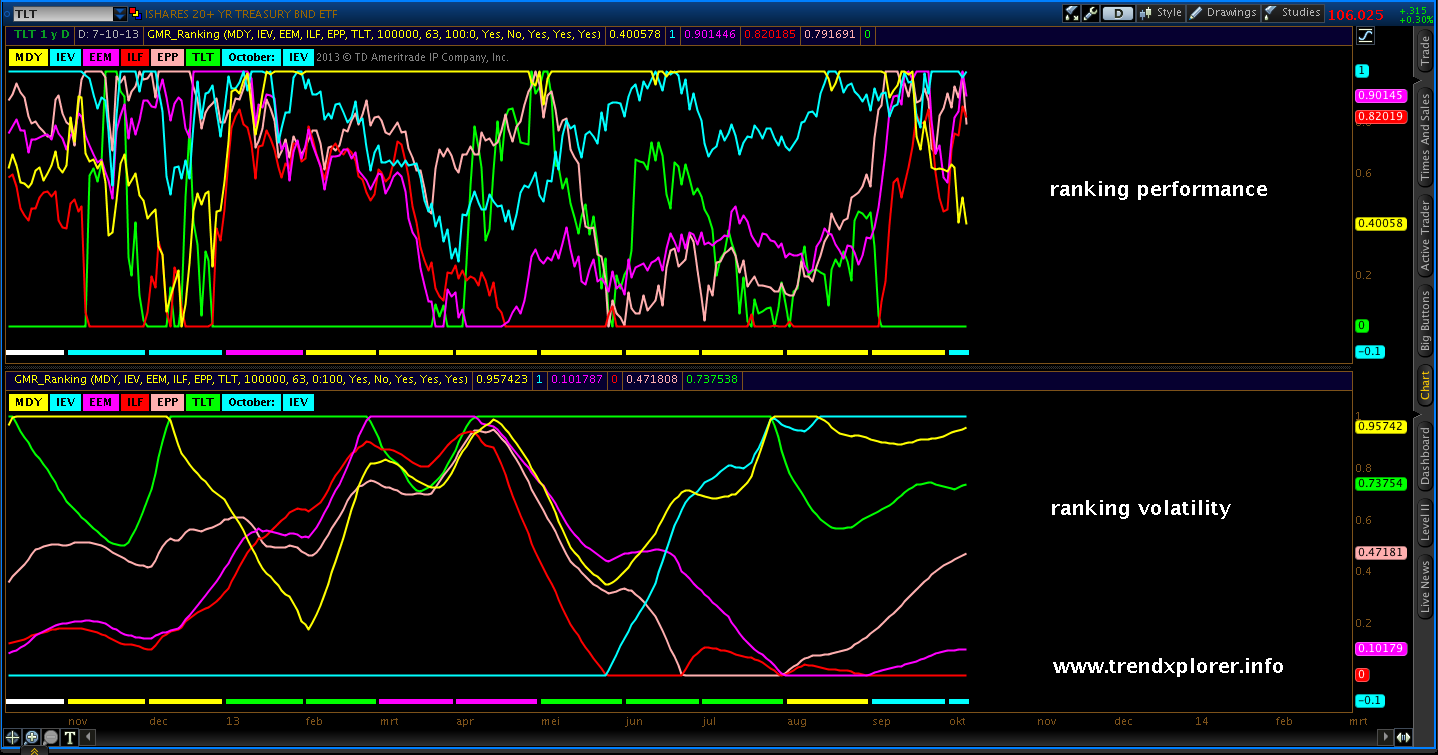Image resolution: width=1438 pixels, height=755 pixels.
Task: Click the colored squares symbol-link icon
Action: (x=136, y=14)
